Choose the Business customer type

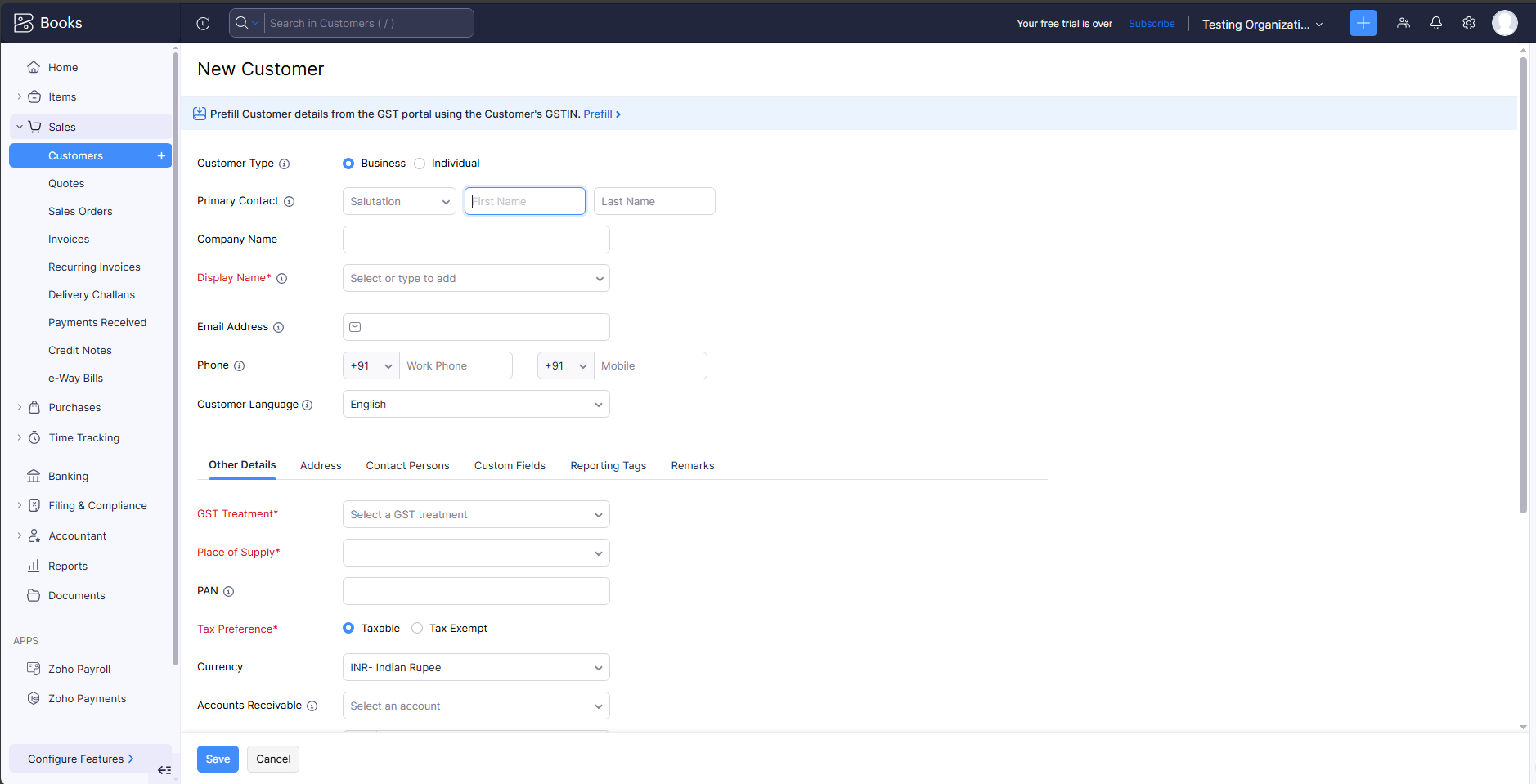point(348,164)
